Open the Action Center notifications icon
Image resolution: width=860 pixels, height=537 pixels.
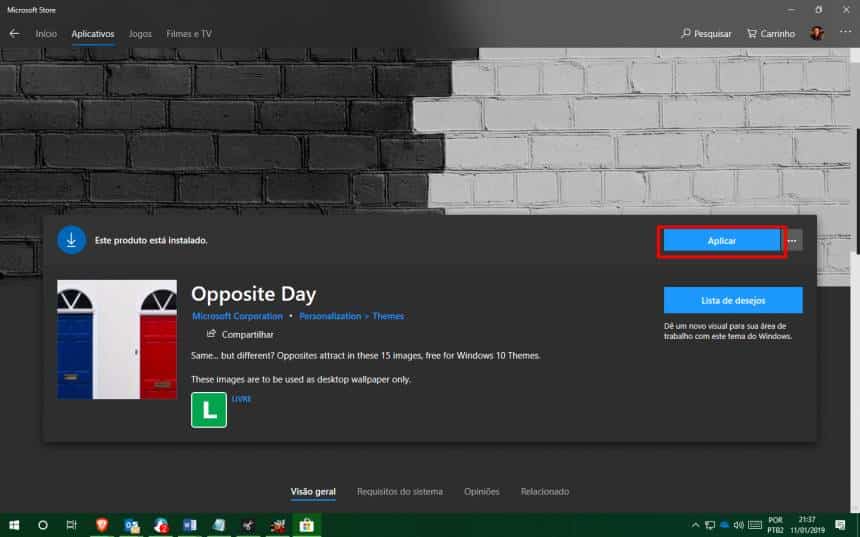point(840,525)
